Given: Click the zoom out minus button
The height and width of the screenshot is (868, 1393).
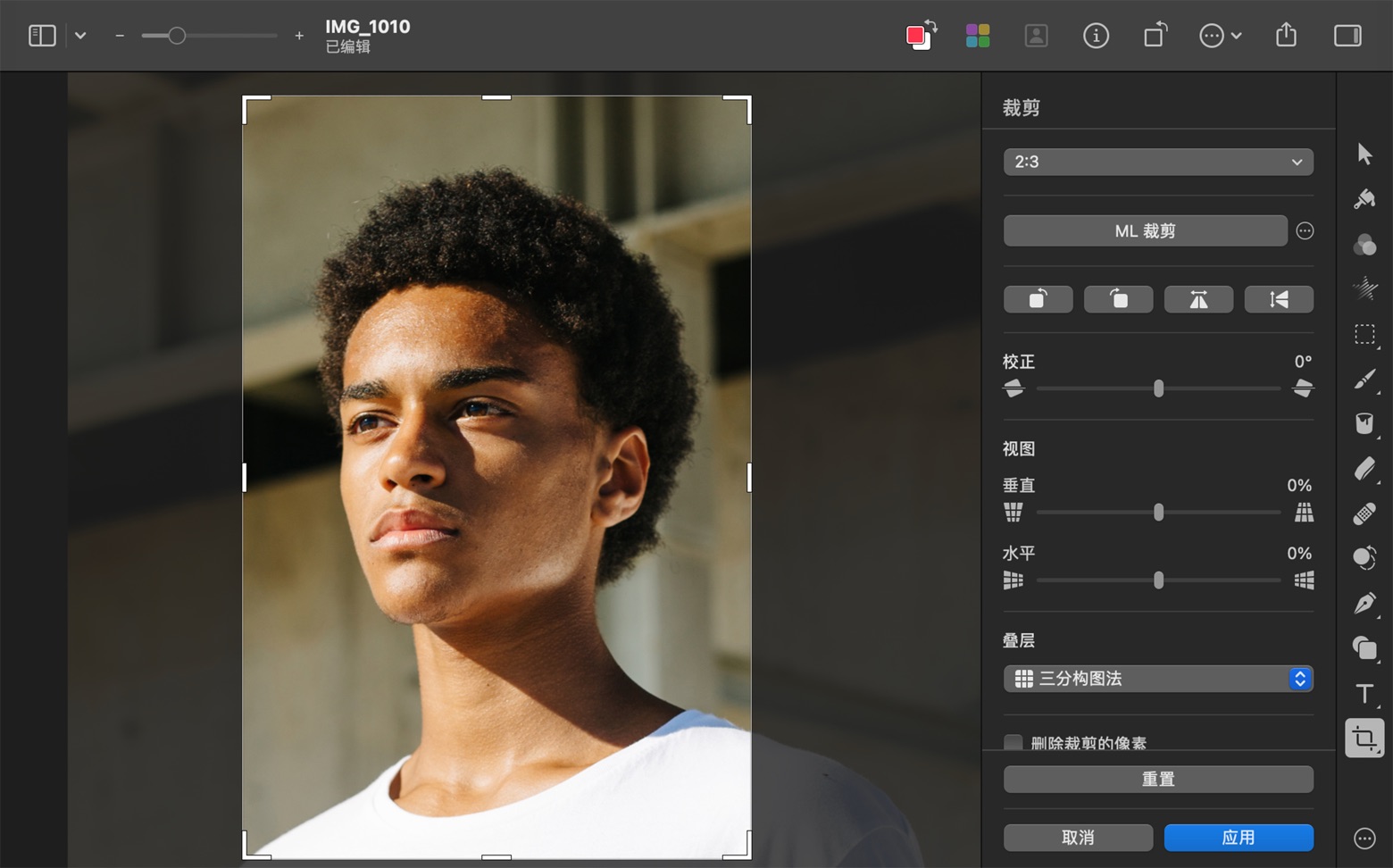Looking at the screenshot, I should pos(120,36).
